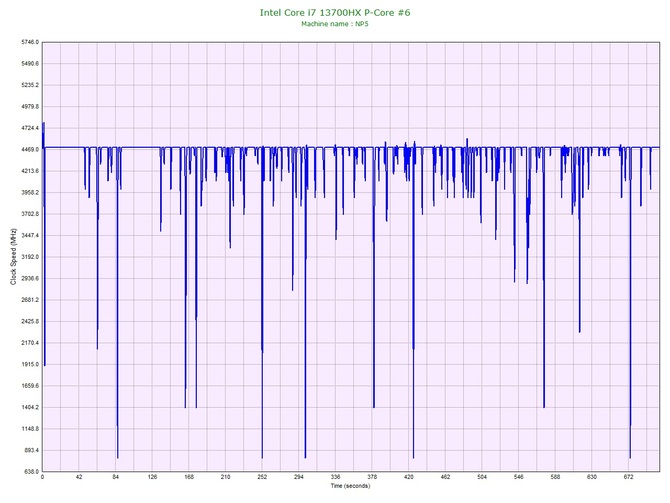
Task: Click the 4213.6 y-axis value
Action: [x=30, y=171]
